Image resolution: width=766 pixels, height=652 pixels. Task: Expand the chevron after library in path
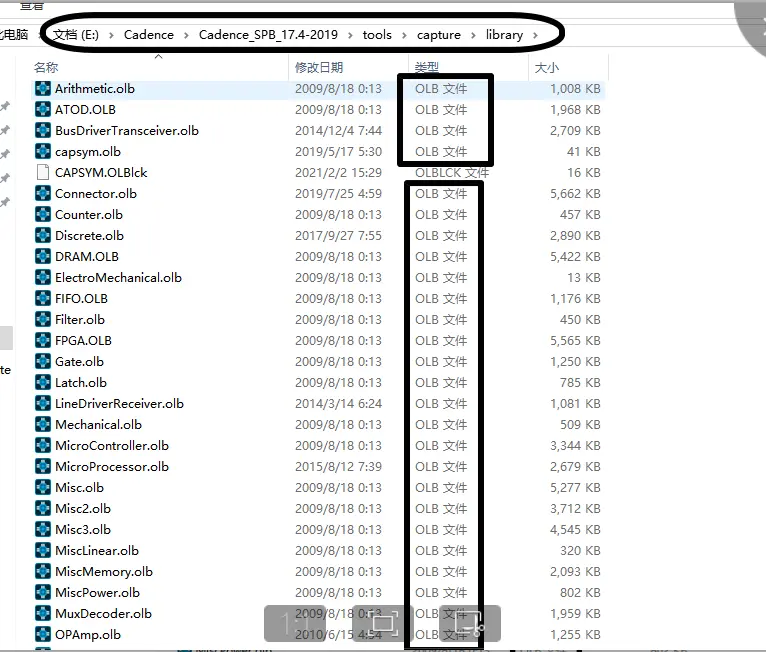(x=535, y=35)
